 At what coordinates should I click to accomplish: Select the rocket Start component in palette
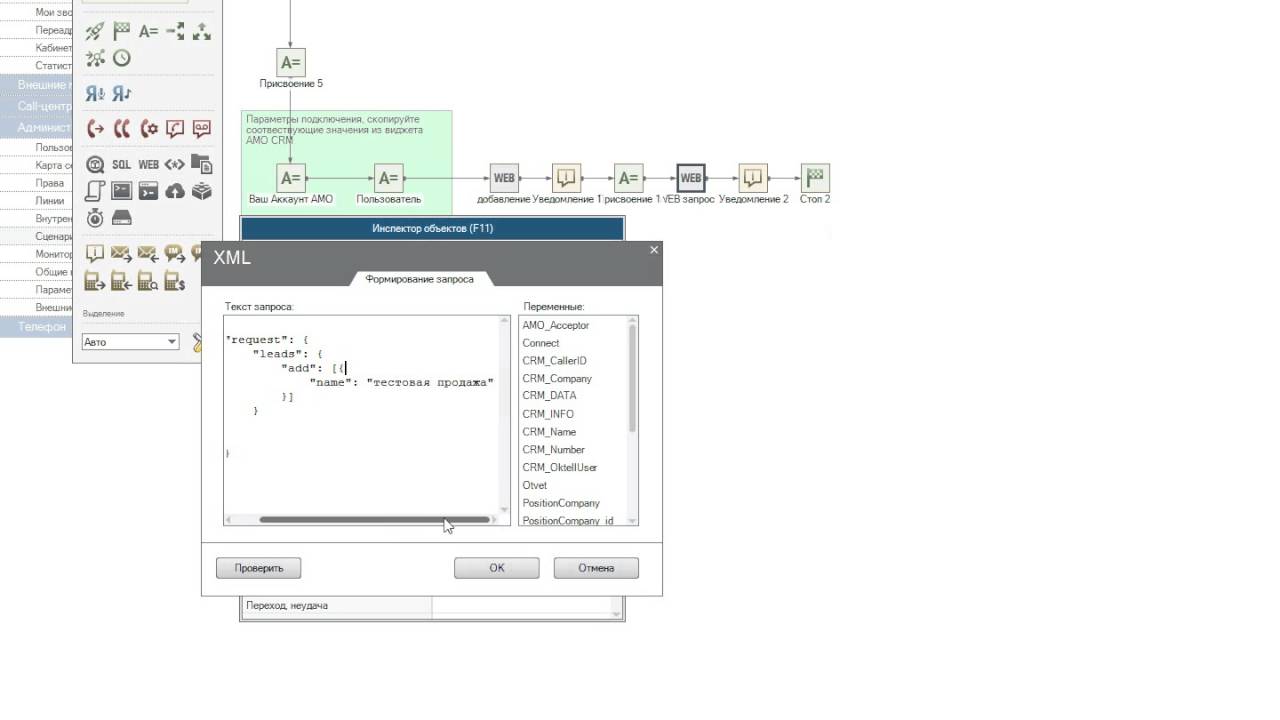[95, 32]
